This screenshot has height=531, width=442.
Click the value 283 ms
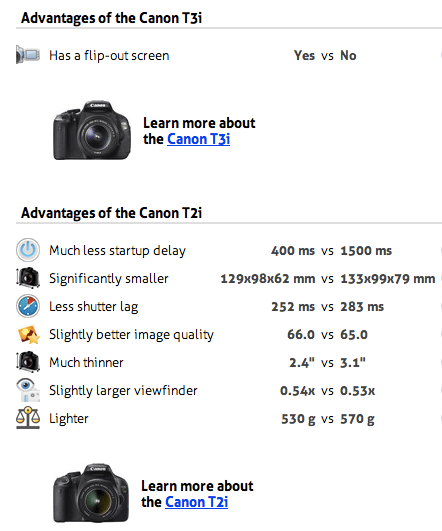(362, 307)
